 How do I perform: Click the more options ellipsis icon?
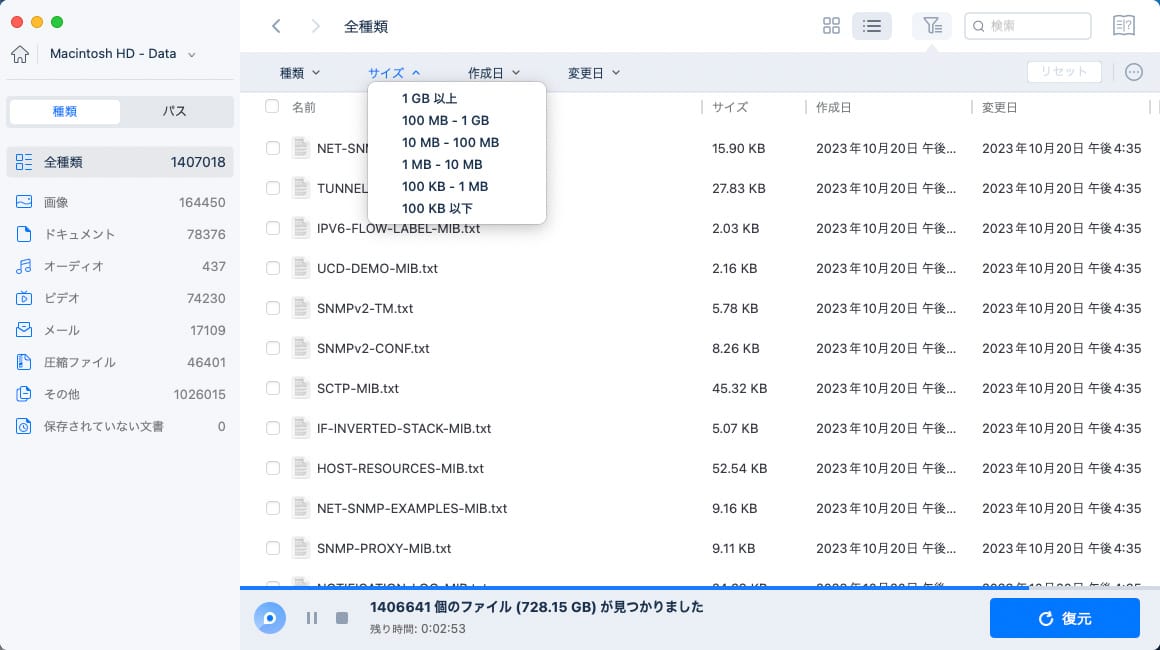[x=1133, y=72]
